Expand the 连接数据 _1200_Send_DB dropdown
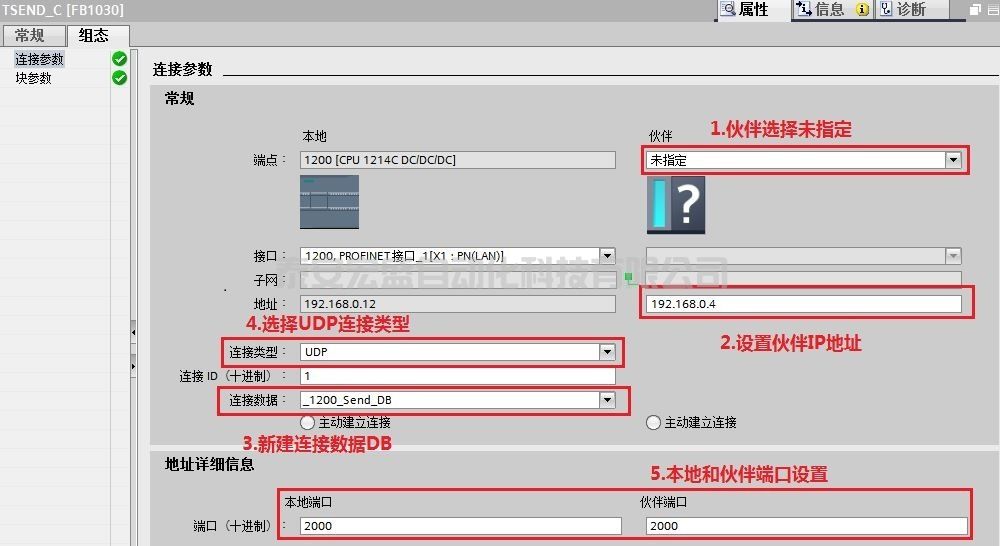Viewport: 1000px width, 546px height. coord(606,400)
